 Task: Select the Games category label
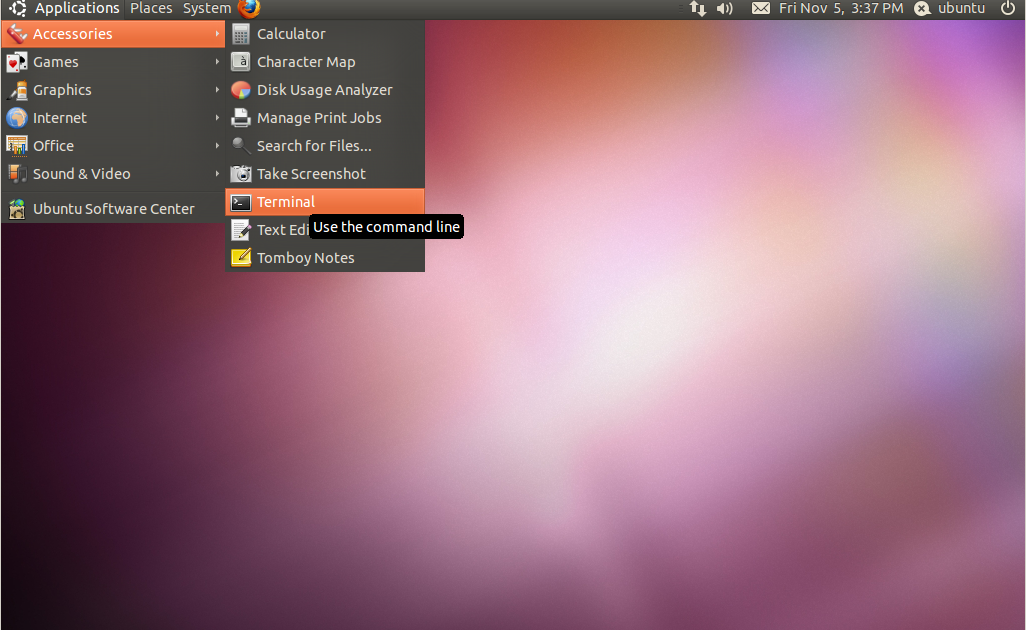pos(56,62)
